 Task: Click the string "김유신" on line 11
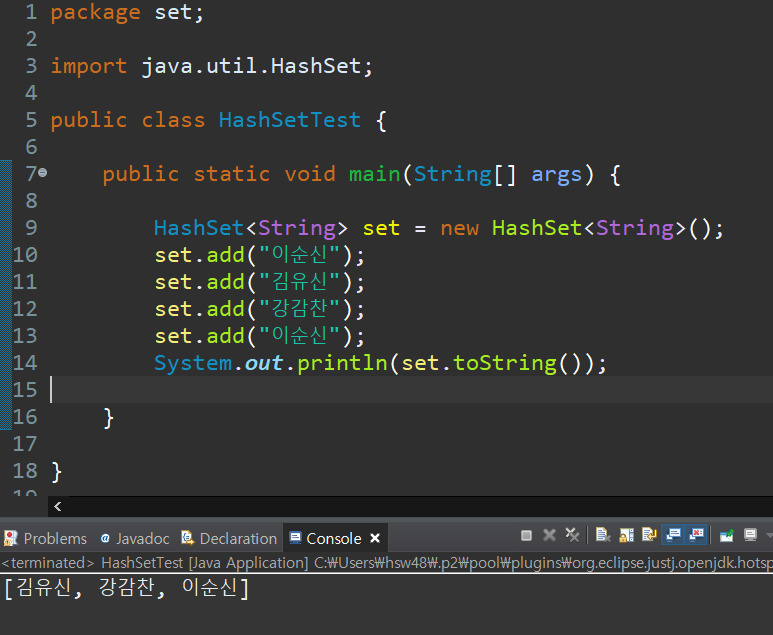pyautogui.click(x=299, y=282)
